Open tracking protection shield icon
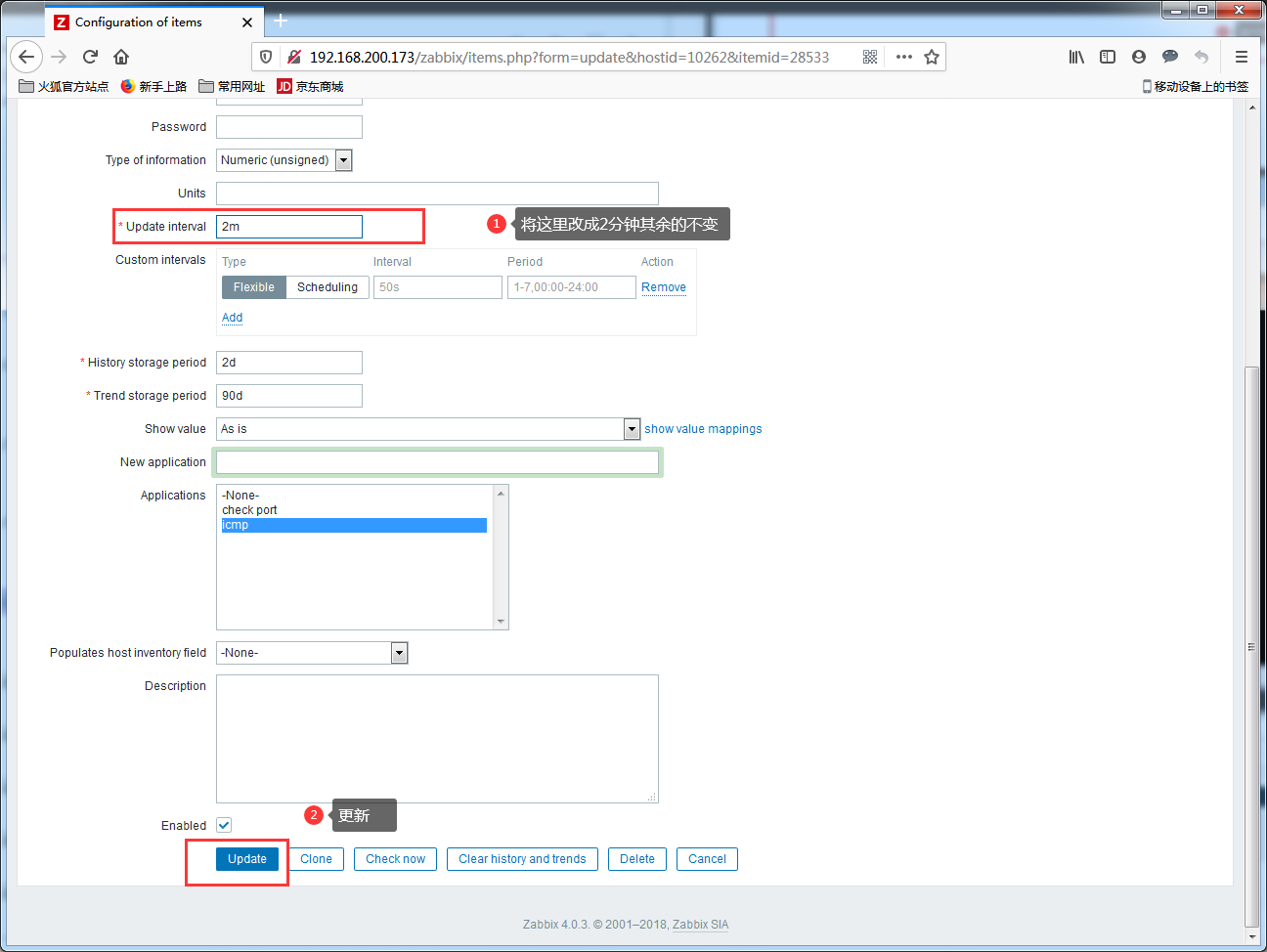This screenshot has height=952, width=1267. (x=266, y=57)
